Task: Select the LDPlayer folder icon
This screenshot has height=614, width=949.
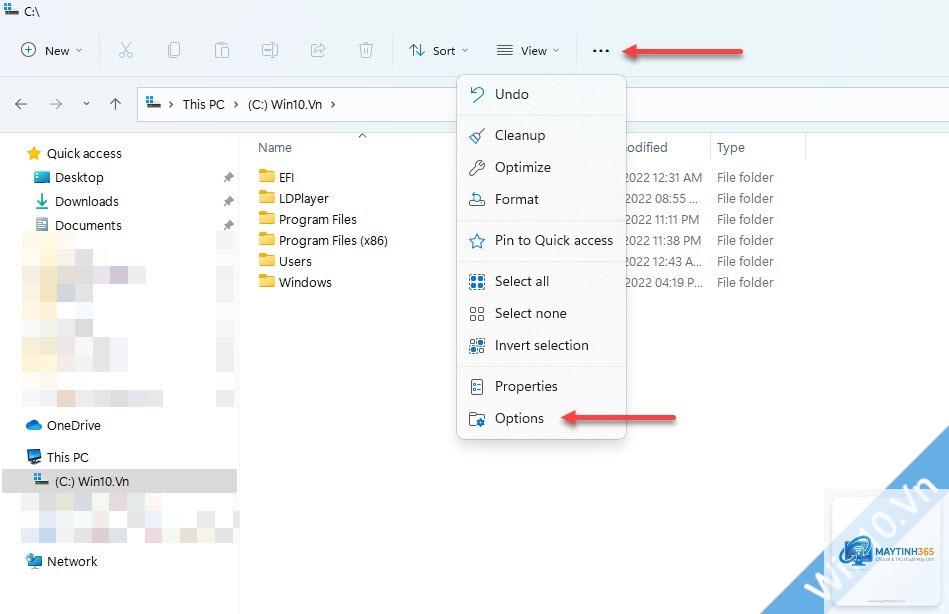Action: [x=267, y=197]
